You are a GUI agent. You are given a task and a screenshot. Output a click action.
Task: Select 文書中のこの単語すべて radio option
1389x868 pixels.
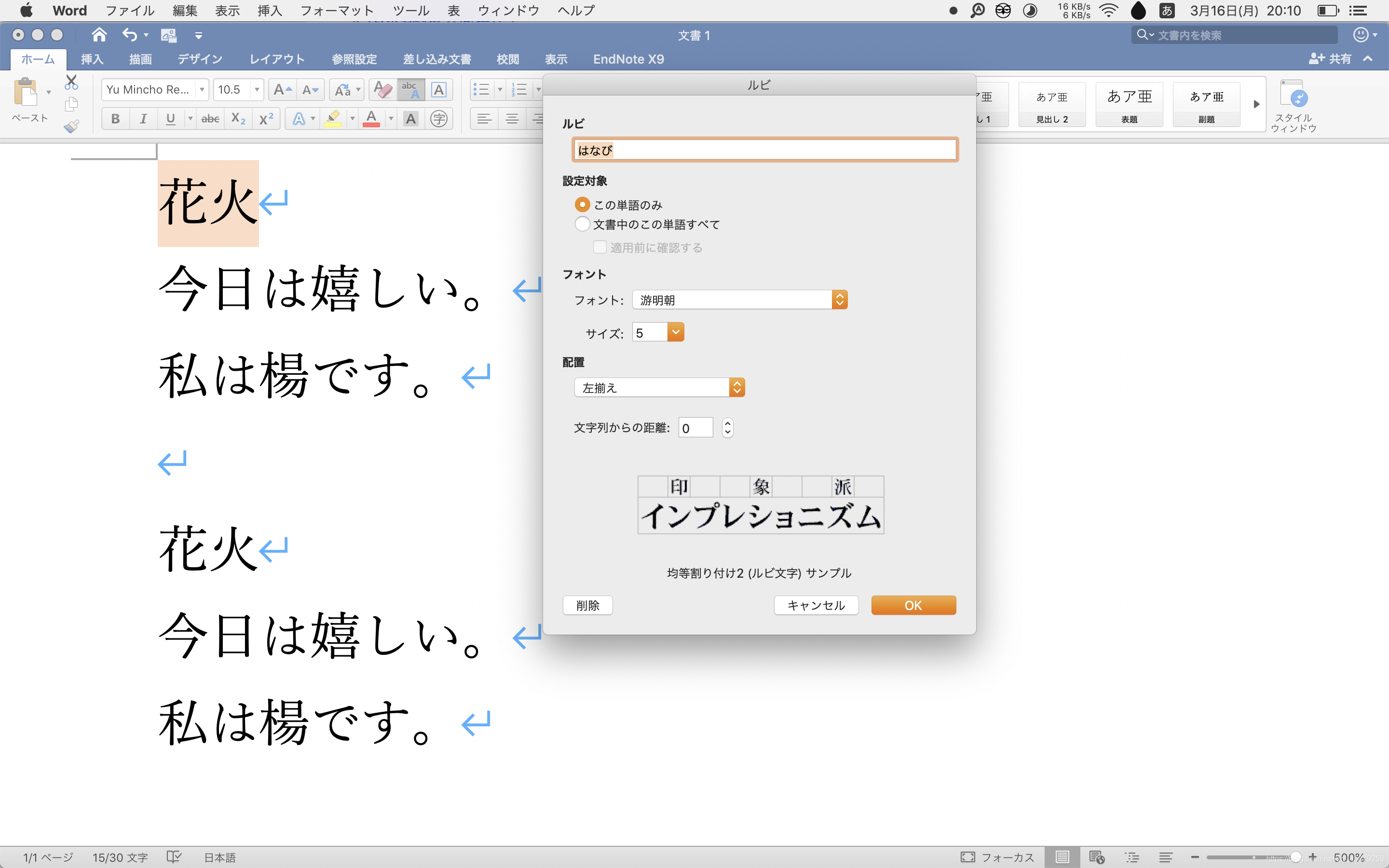(582, 224)
